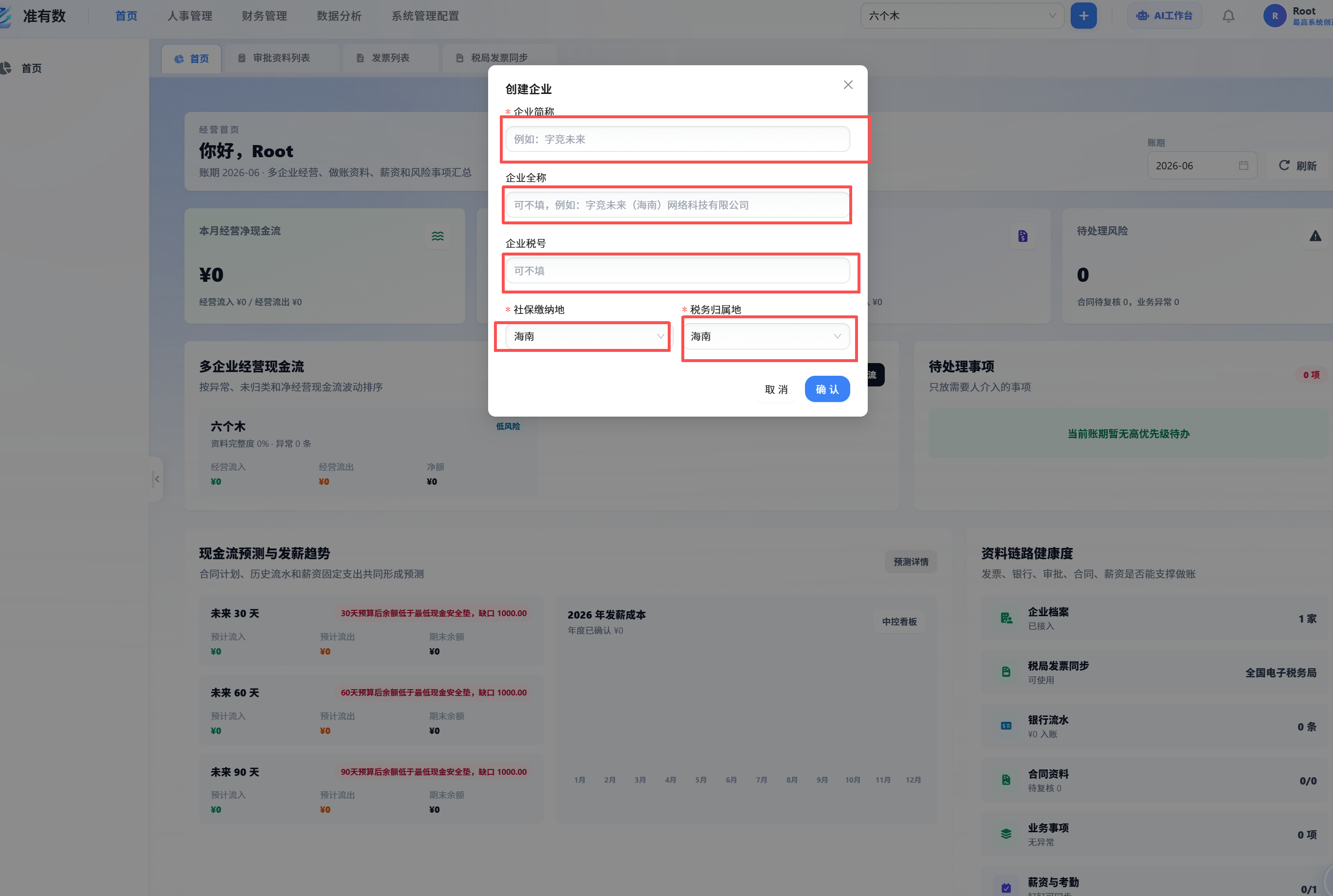
Task: Click the 确认 button in dialog
Action: [x=827, y=389]
